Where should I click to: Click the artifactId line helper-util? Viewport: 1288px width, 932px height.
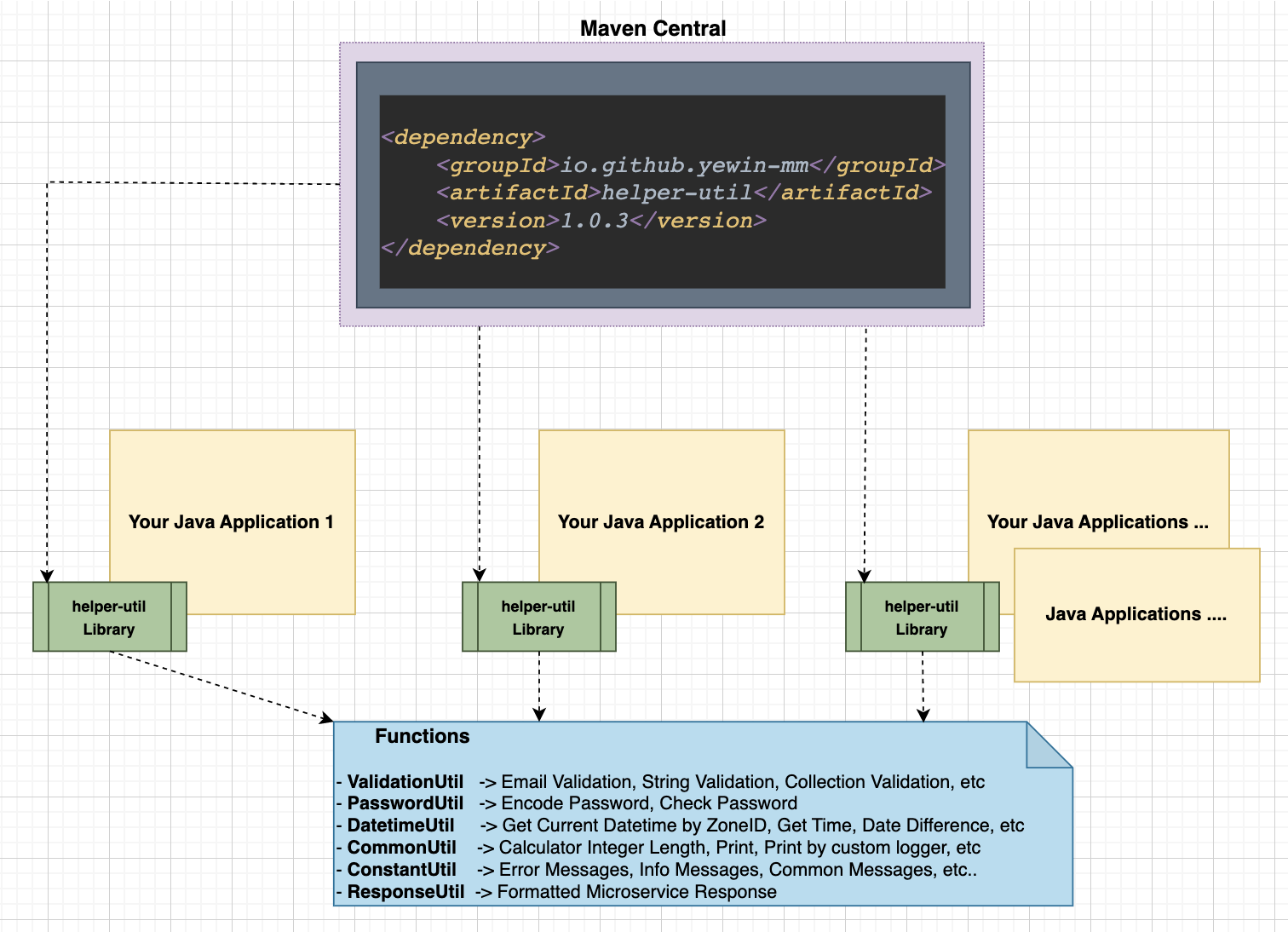coord(684,193)
